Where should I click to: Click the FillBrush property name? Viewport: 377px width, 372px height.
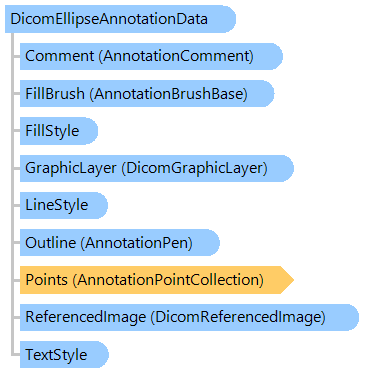tap(55, 94)
